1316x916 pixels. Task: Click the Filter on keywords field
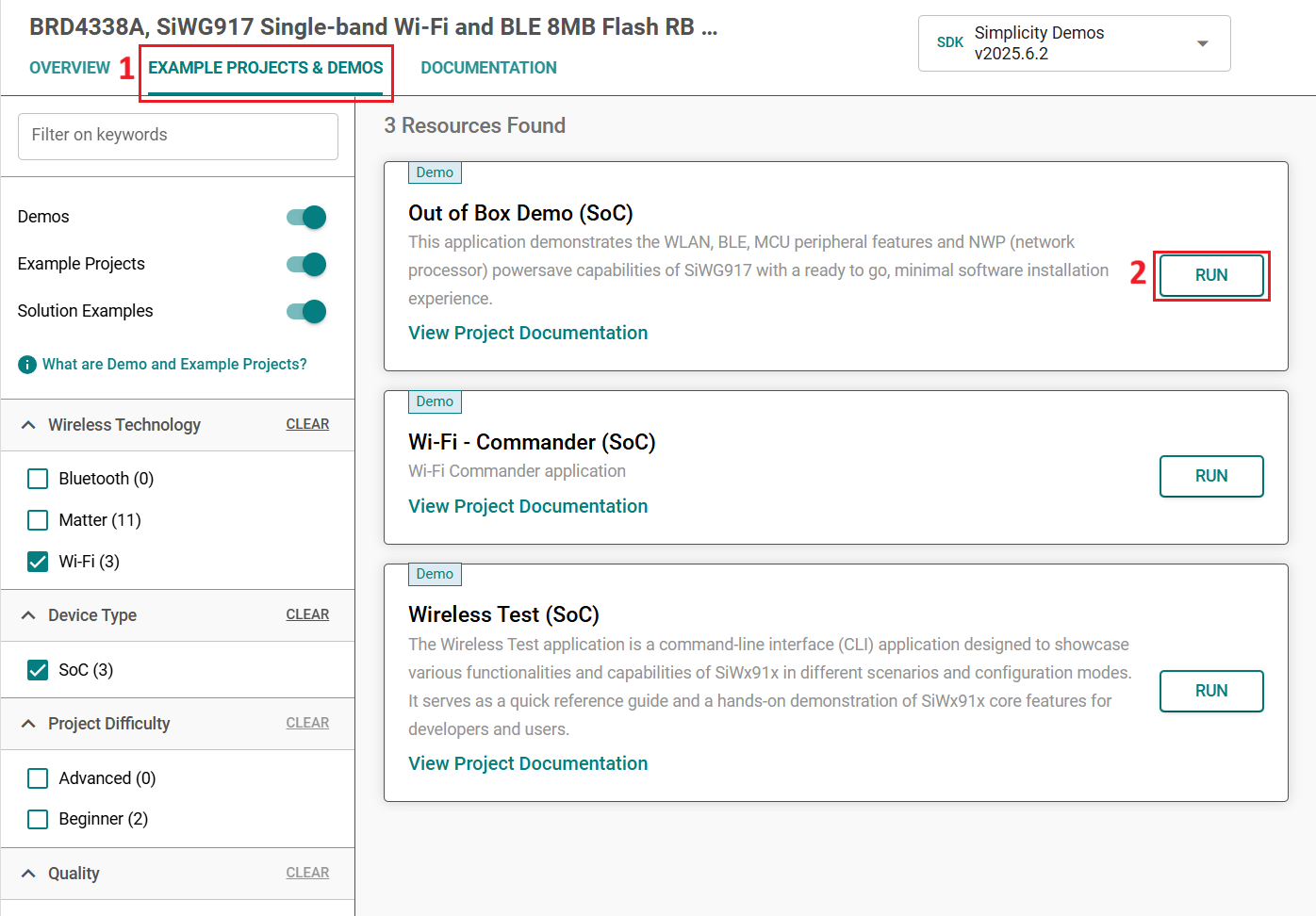[178, 136]
